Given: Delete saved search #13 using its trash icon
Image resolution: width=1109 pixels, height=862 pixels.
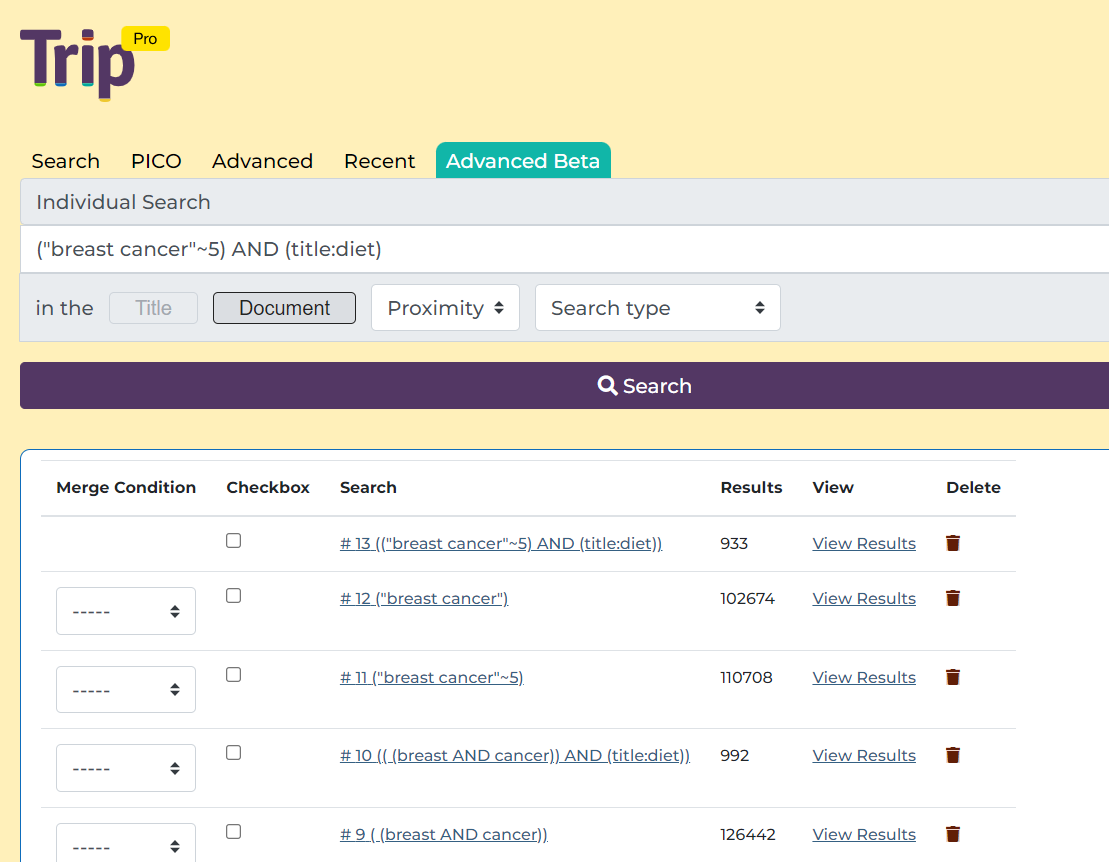Looking at the screenshot, I should click(952, 543).
